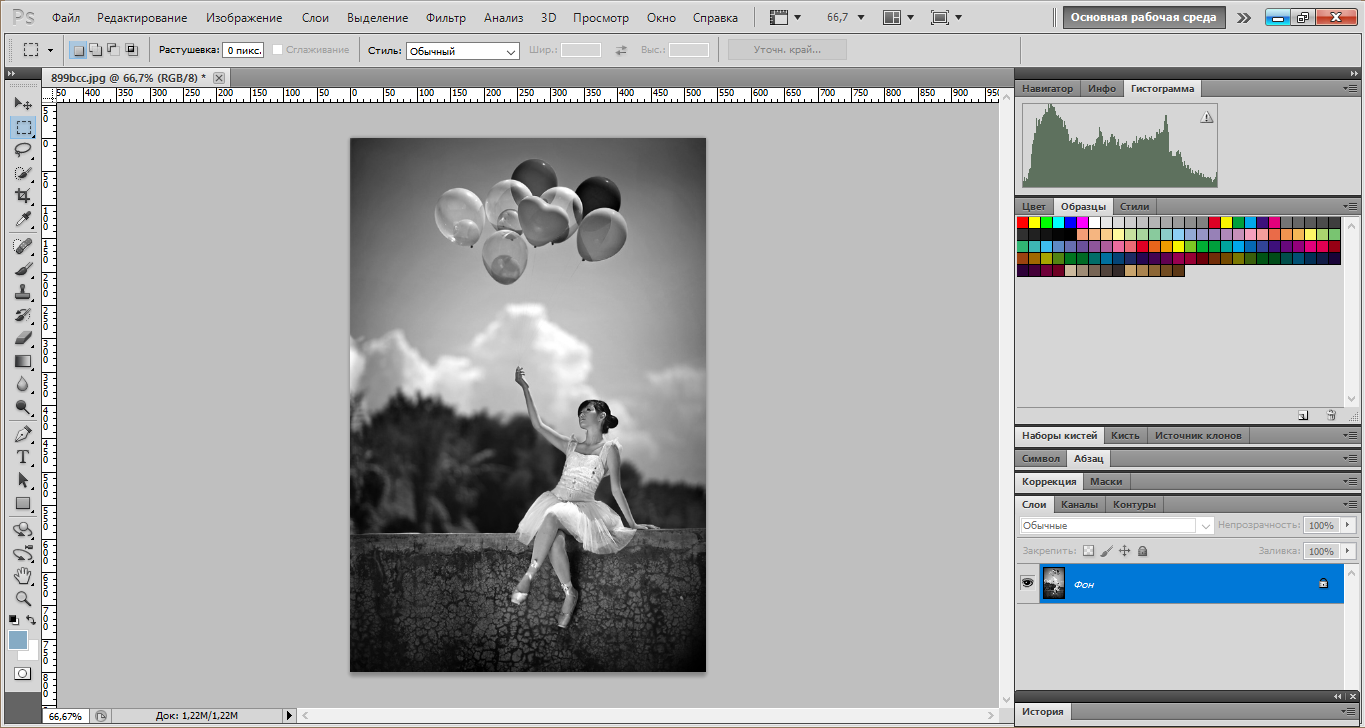Open the Фильтр menu

[x=445, y=18]
